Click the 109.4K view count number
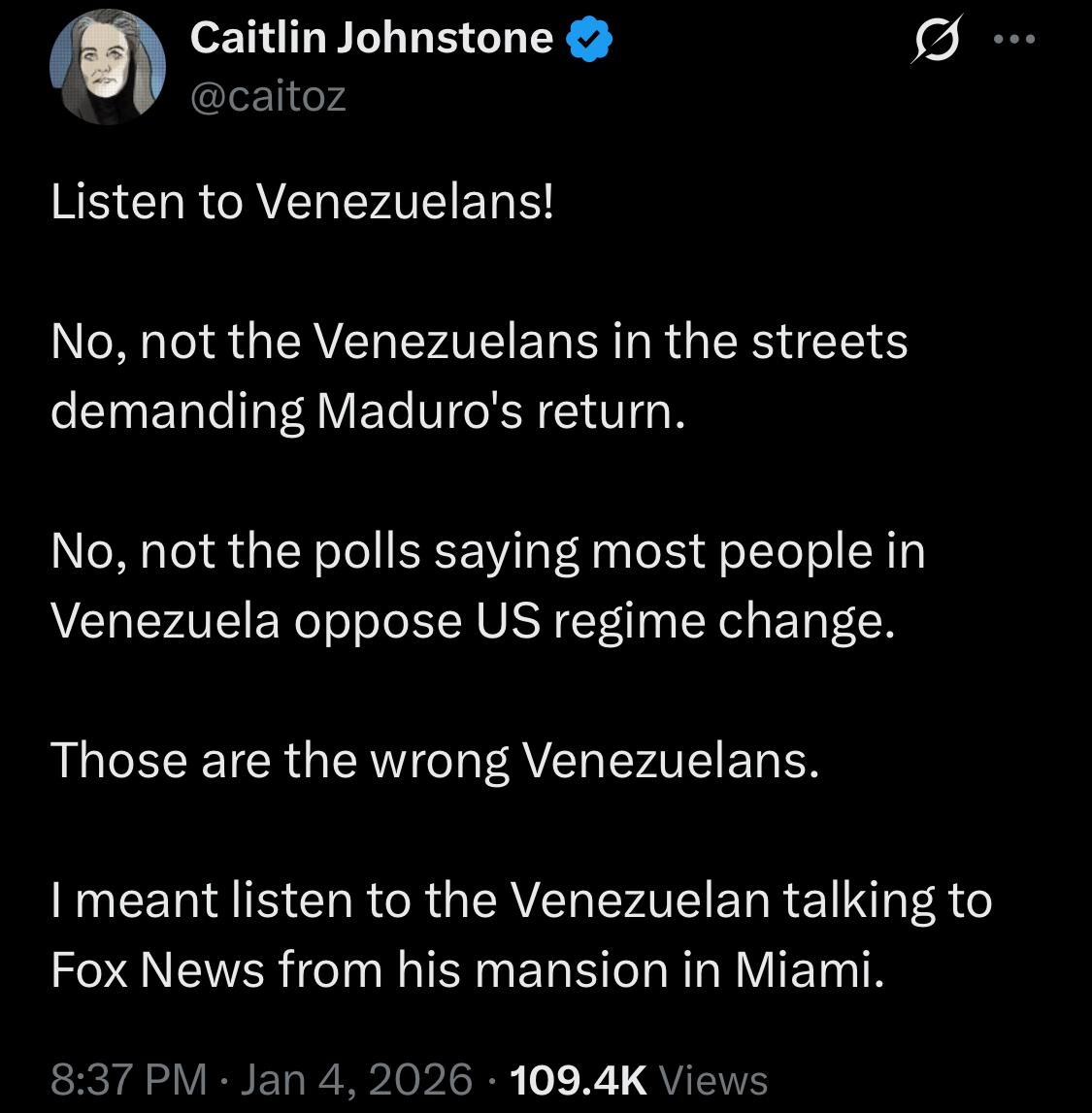This screenshot has width=1092, height=1113. click(x=577, y=1079)
